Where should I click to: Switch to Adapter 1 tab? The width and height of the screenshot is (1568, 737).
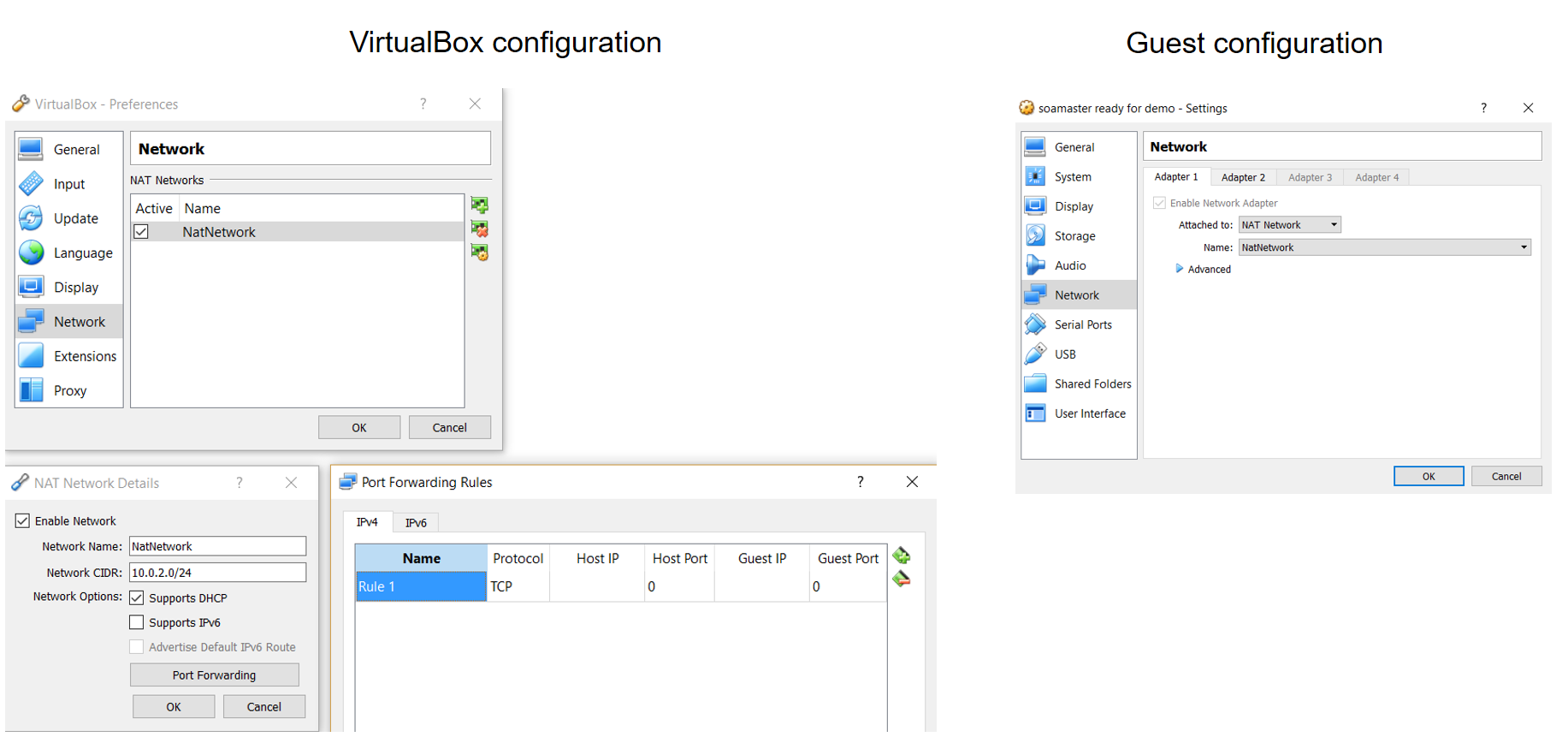coord(1176,177)
